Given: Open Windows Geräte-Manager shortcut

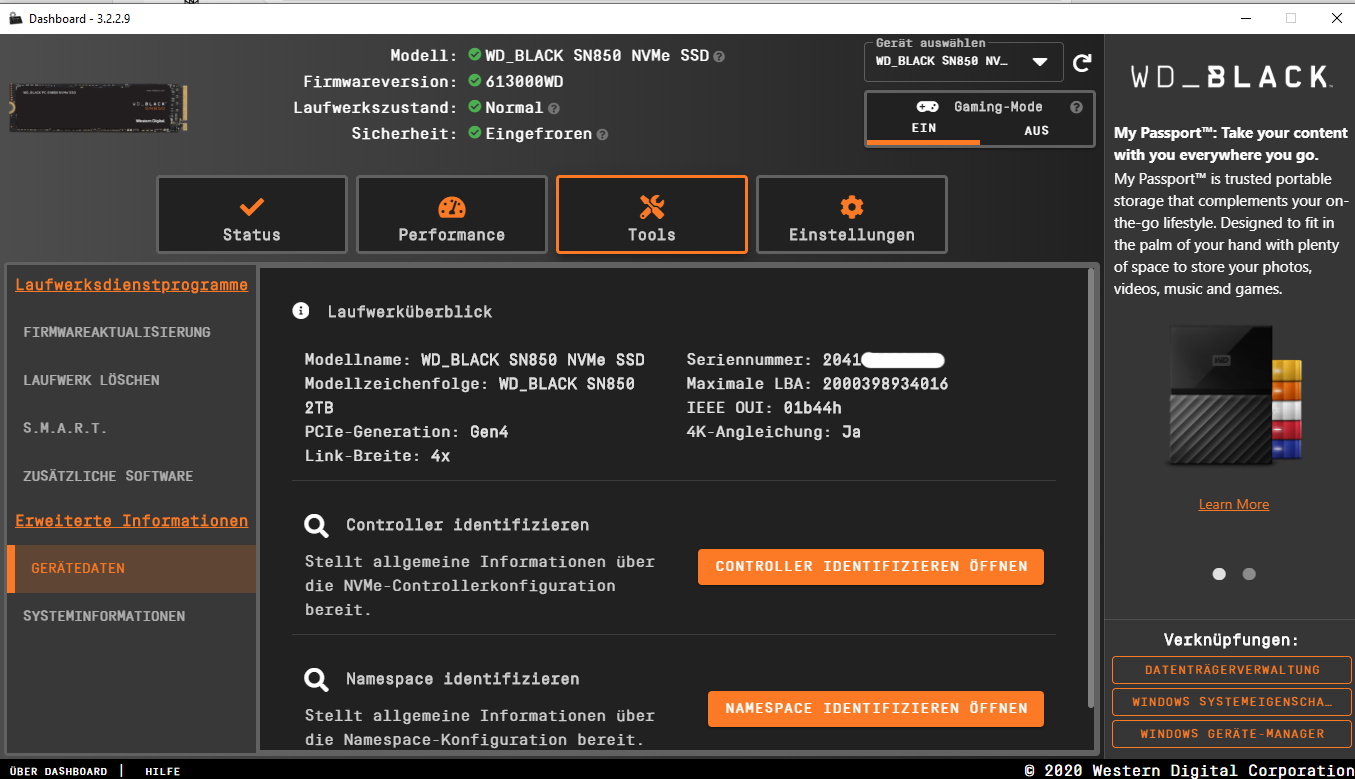Looking at the screenshot, I should coord(1232,734).
